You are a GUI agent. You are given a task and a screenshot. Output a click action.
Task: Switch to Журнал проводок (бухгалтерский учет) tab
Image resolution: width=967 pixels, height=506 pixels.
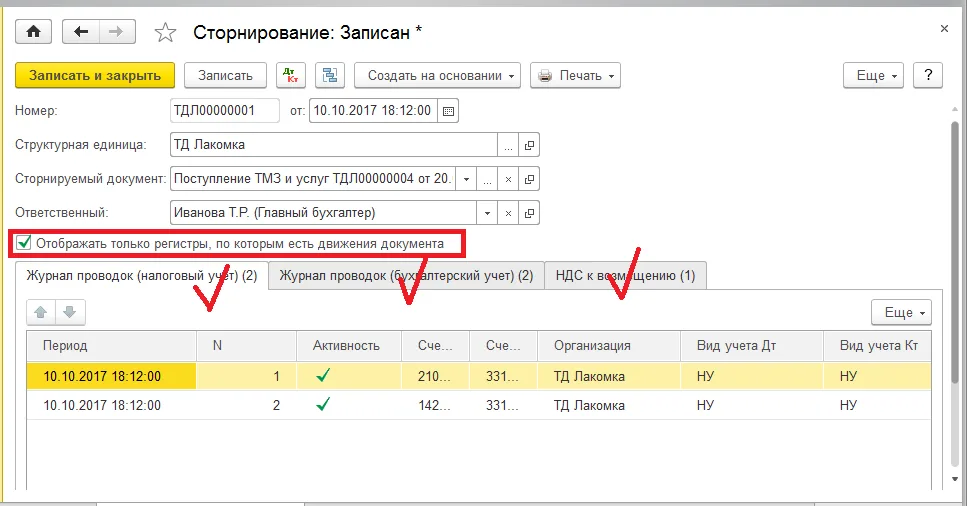pos(406,276)
